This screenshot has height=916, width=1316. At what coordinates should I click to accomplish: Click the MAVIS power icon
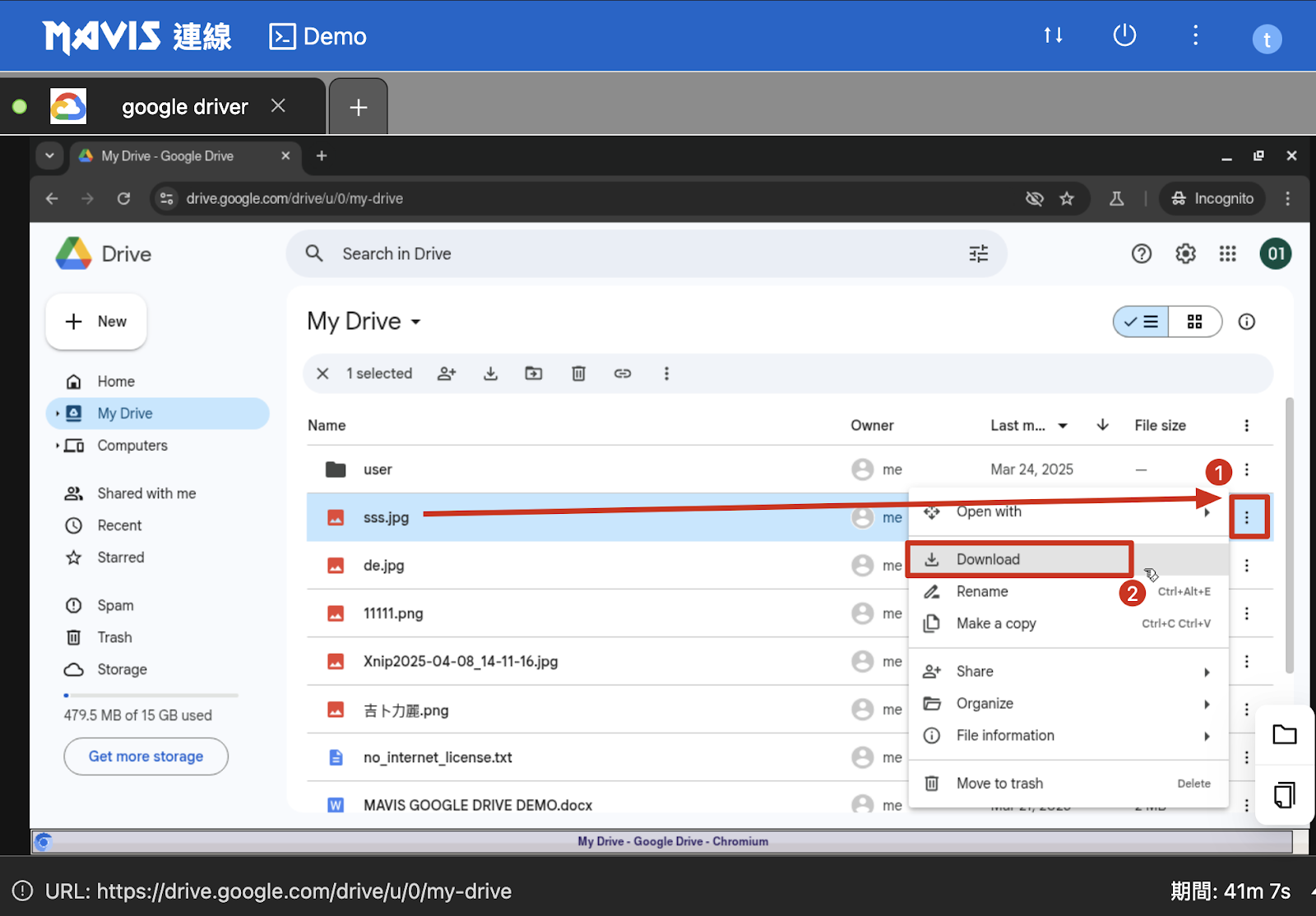1124,35
